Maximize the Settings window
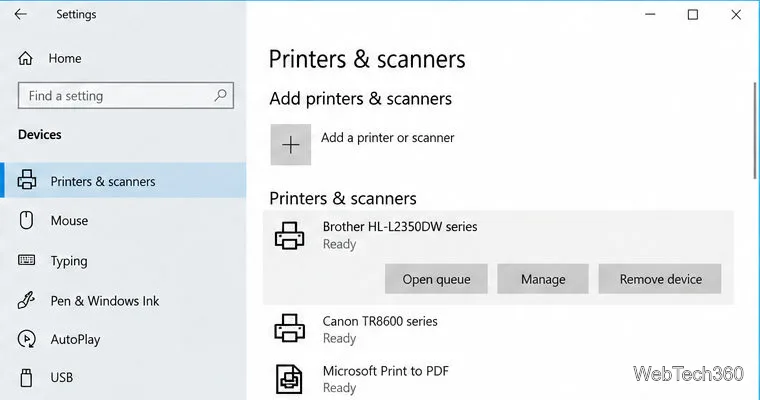Image resolution: width=760 pixels, height=400 pixels. [693, 15]
